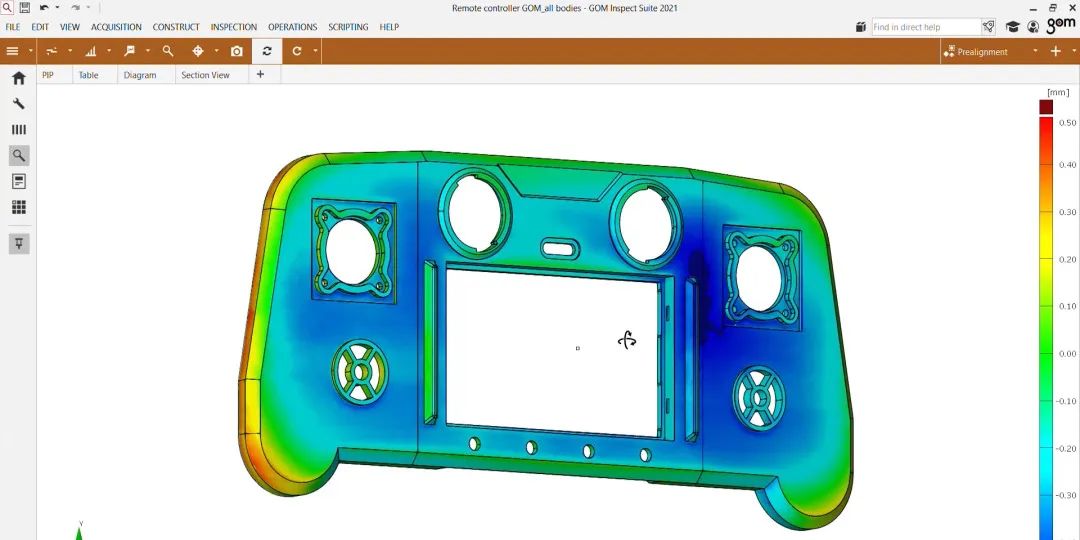Viewport: 1080px width, 540px height.
Task: Open the HELP menu
Action: [389, 27]
